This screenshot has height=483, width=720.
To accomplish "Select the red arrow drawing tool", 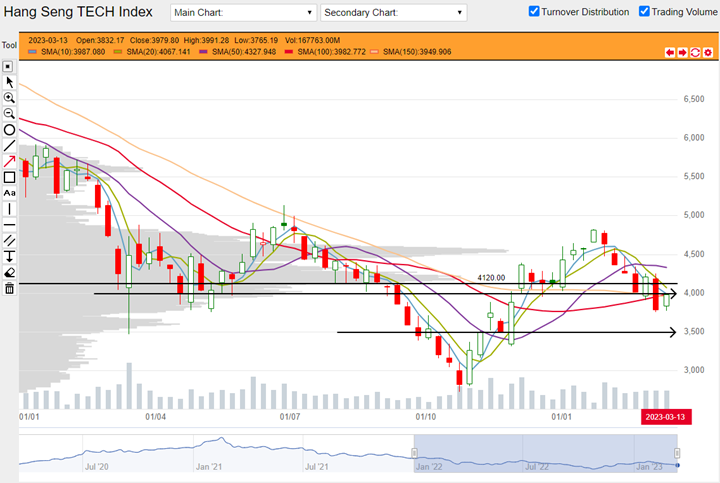I will 9,162.
